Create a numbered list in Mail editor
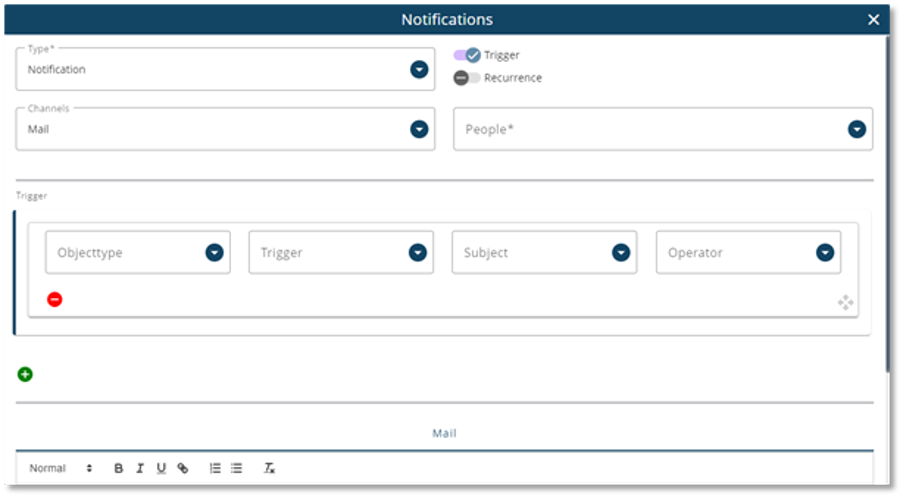Screen dimensions: 904x498 pyautogui.click(x=215, y=469)
